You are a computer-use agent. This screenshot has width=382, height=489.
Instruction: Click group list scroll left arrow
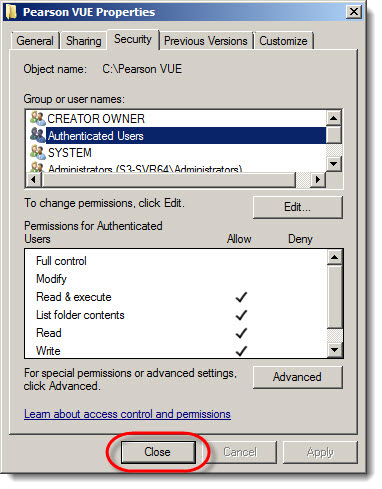(x=33, y=179)
